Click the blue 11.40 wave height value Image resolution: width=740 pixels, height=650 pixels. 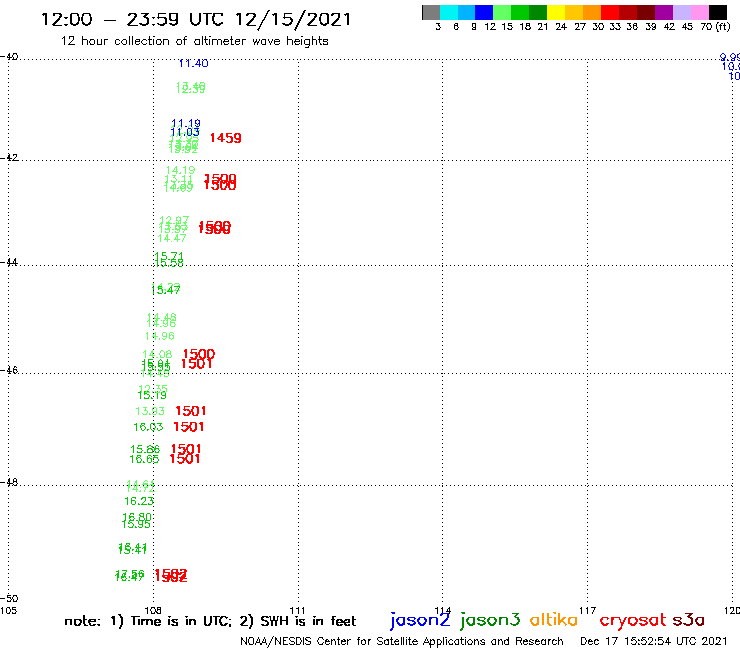pyautogui.click(x=193, y=63)
